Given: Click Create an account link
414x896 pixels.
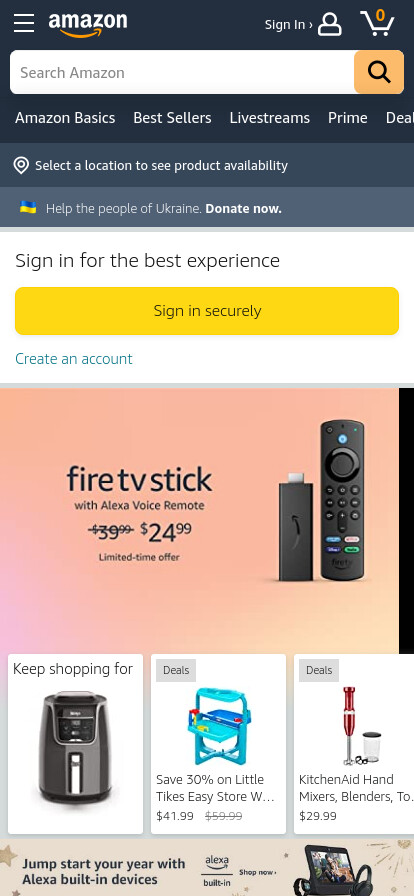Looking at the screenshot, I should (74, 359).
